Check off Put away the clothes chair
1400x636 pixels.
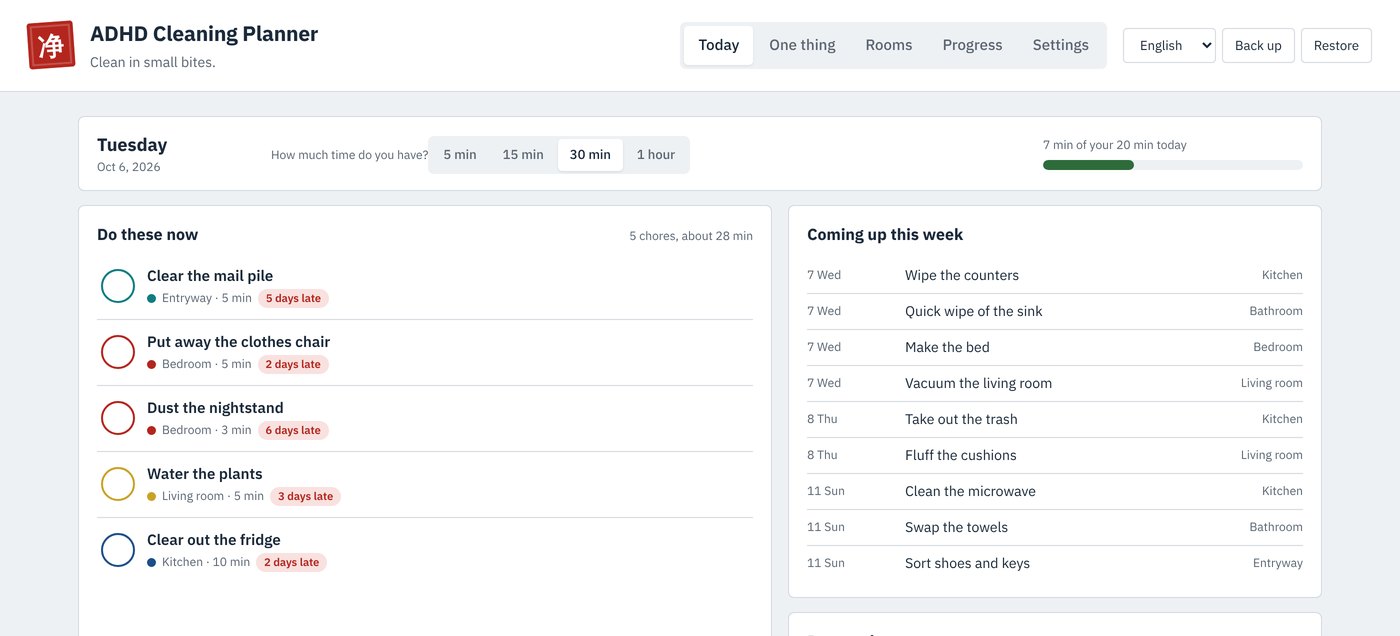118,352
